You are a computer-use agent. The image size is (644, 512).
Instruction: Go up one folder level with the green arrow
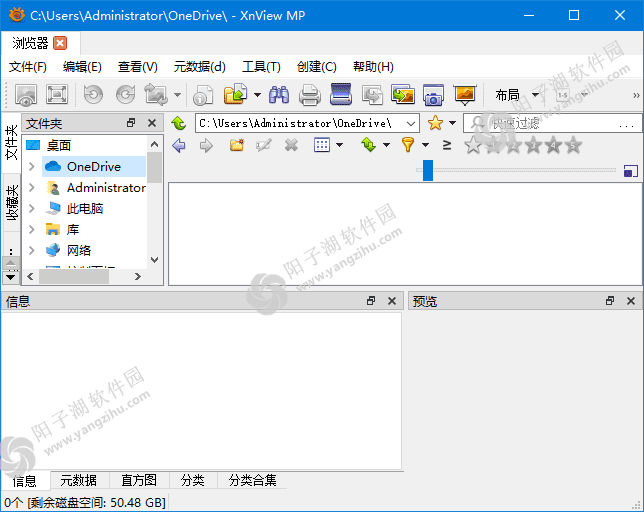[179, 123]
